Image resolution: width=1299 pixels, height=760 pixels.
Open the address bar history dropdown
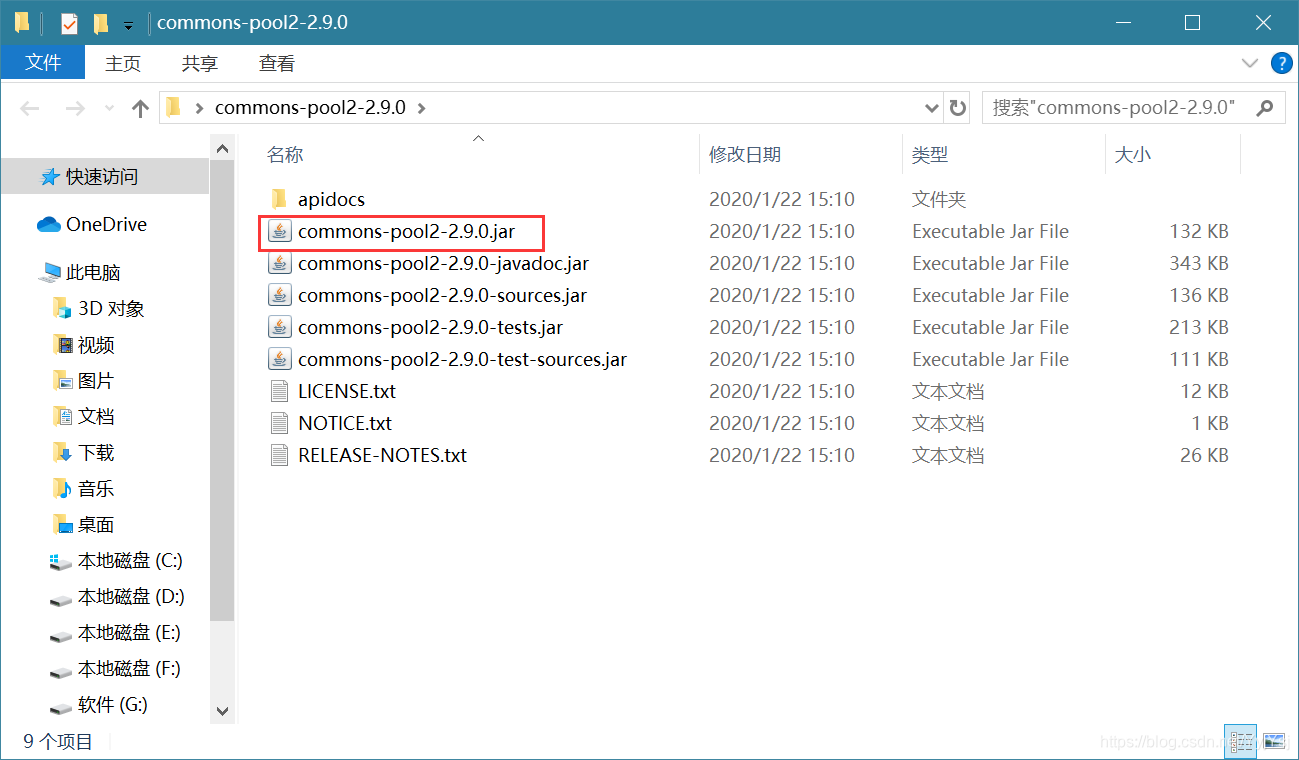(x=931, y=107)
